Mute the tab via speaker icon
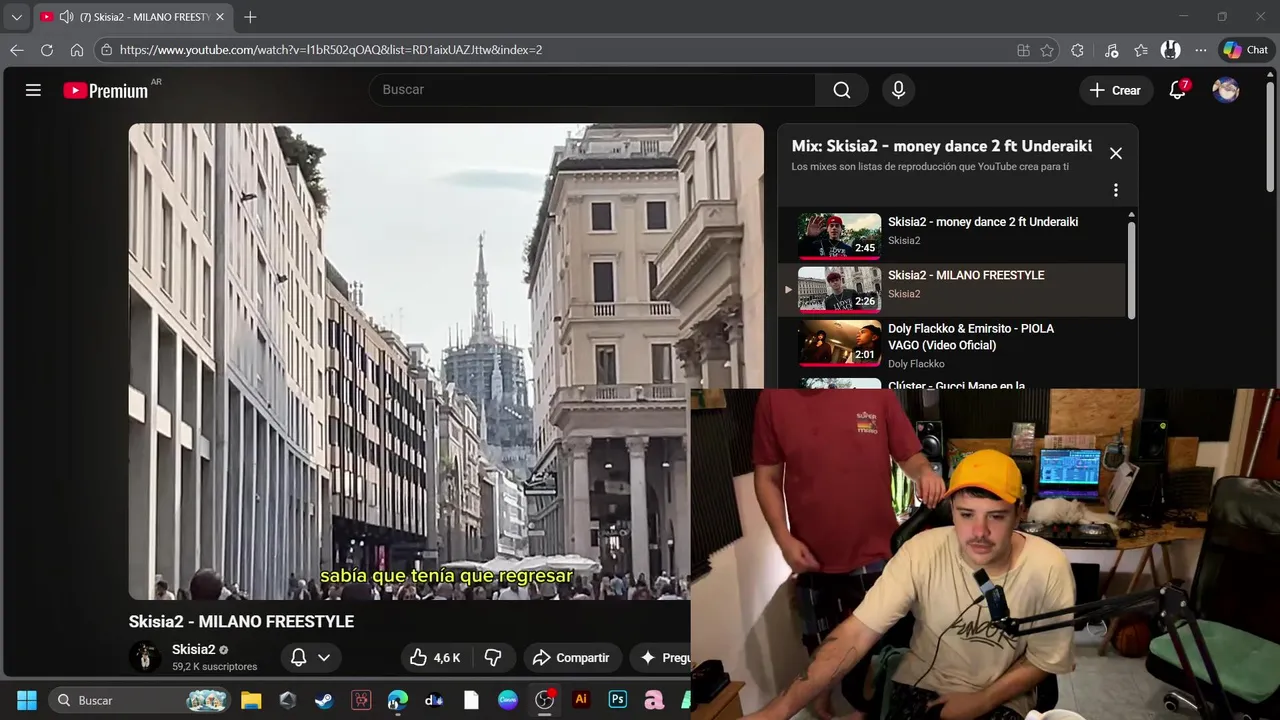Image resolution: width=1280 pixels, height=720 pixels. [x=66, y=17]
